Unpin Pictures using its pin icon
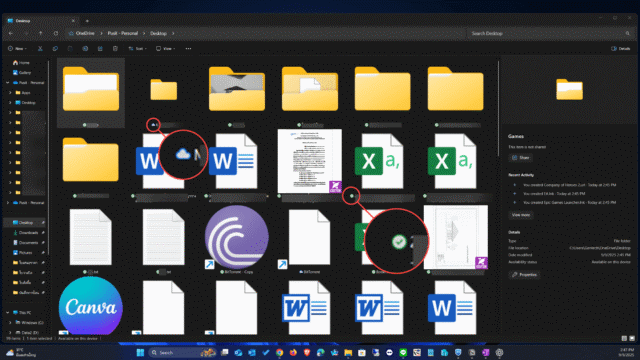Screen dimensions: 640x360 [x=43, y=253]
